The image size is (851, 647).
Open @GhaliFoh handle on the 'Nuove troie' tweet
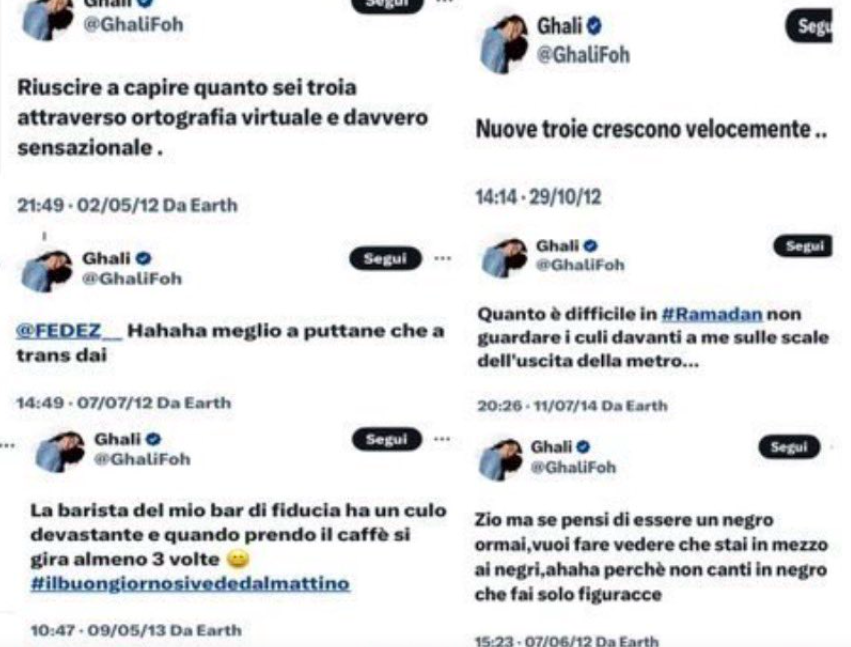point(583,55)
